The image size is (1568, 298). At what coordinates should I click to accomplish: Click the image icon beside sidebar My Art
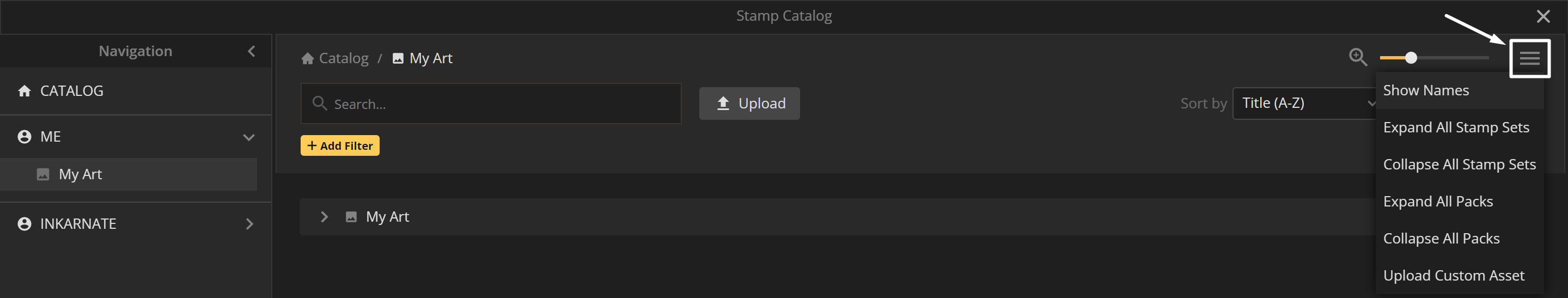coord(42,174)
